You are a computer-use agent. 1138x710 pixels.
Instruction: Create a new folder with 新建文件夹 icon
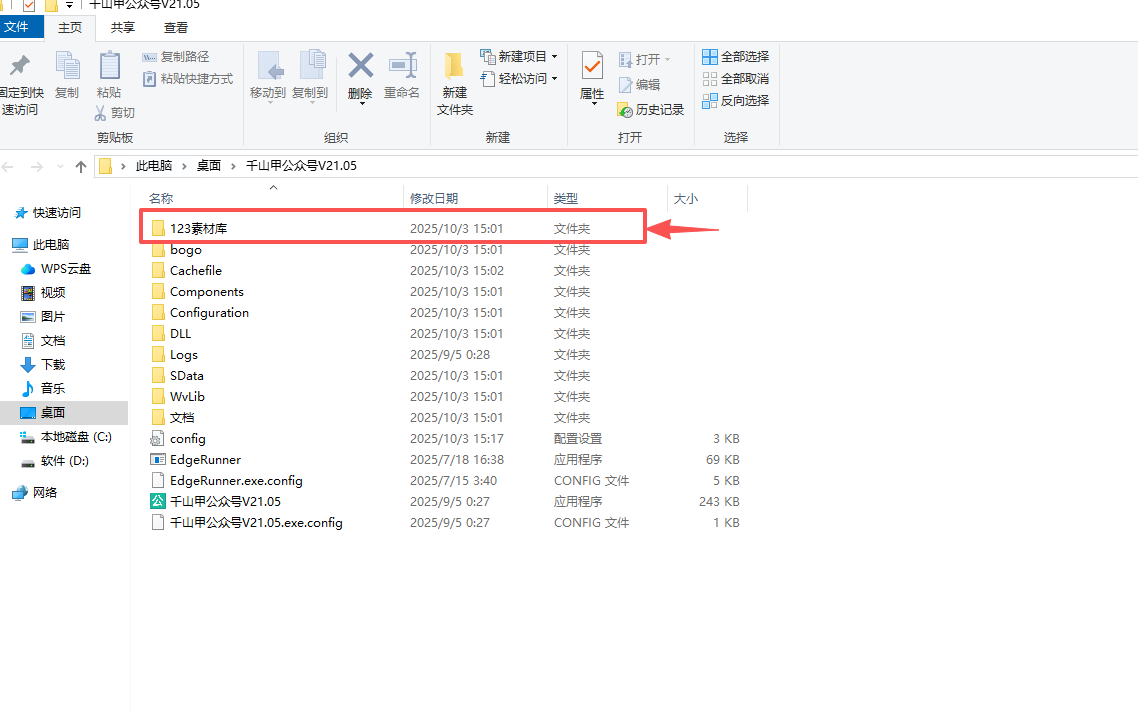tap(455, 68)
